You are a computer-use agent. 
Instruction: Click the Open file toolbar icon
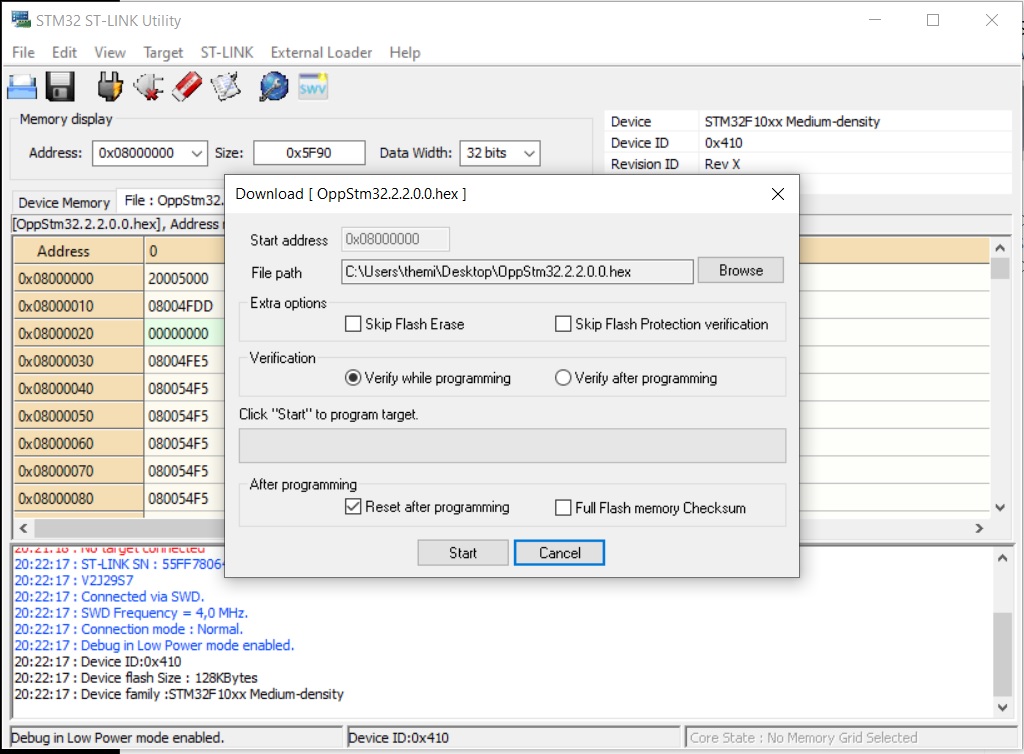coord(23,87)
